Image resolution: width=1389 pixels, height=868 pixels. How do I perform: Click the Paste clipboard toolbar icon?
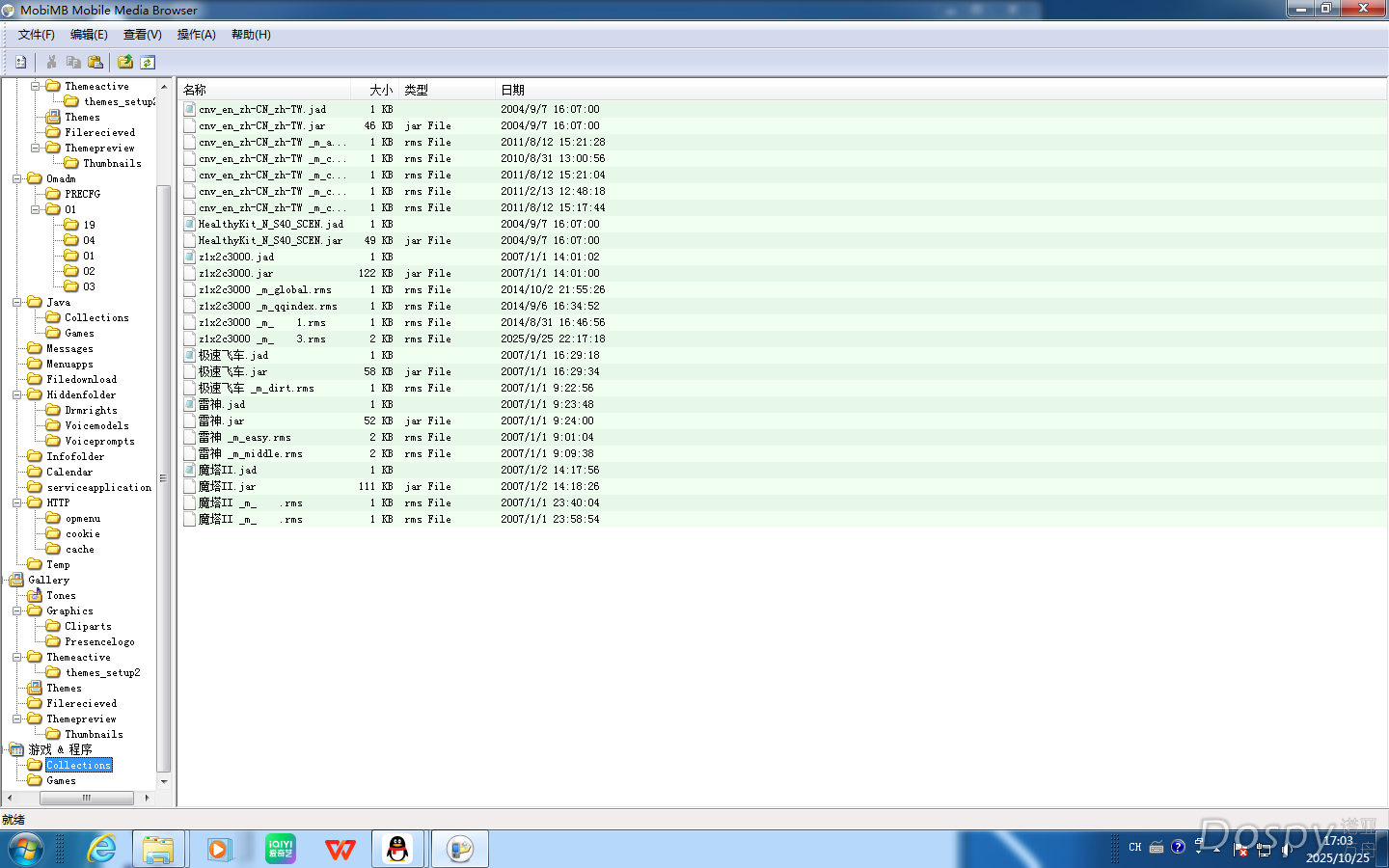pyautogui.click(x=95, y=62)
